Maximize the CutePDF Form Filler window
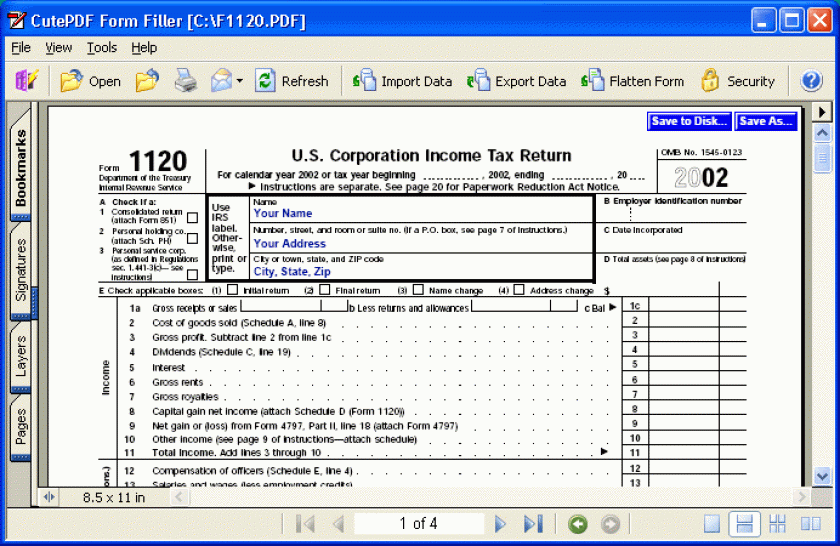This screenshot has height=546, width=840. click(791, 21)
